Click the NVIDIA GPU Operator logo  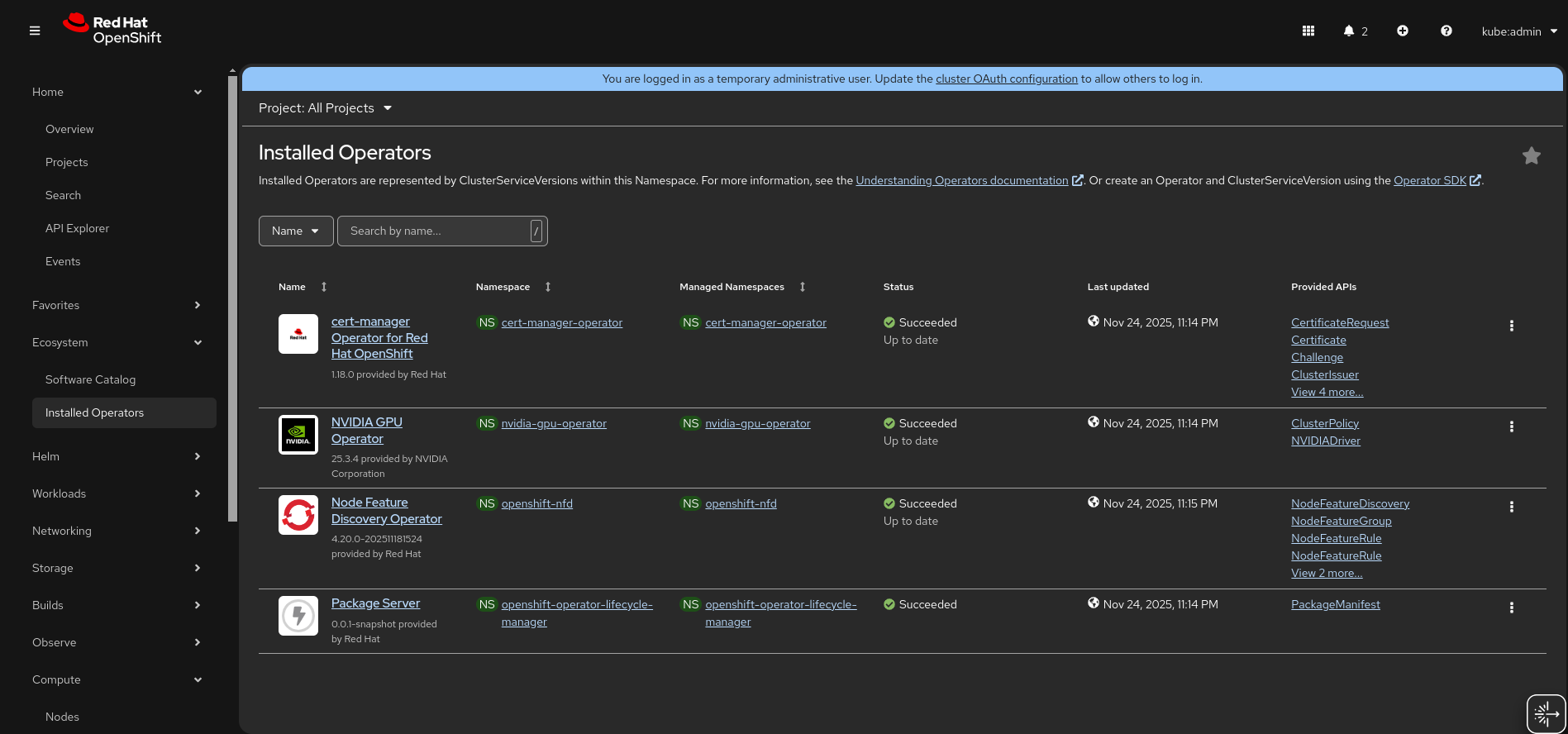click(x=298, y=435)
